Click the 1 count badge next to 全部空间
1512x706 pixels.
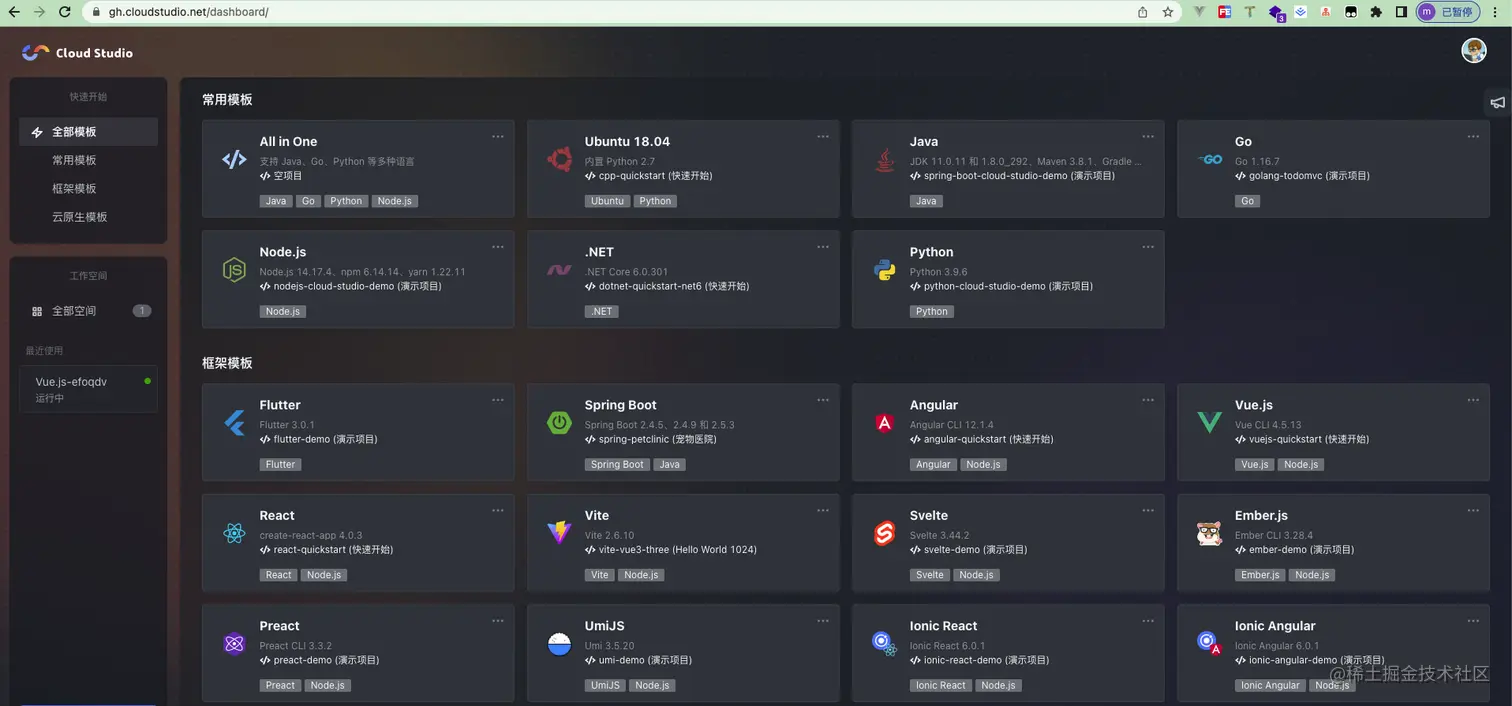[142, 311]
